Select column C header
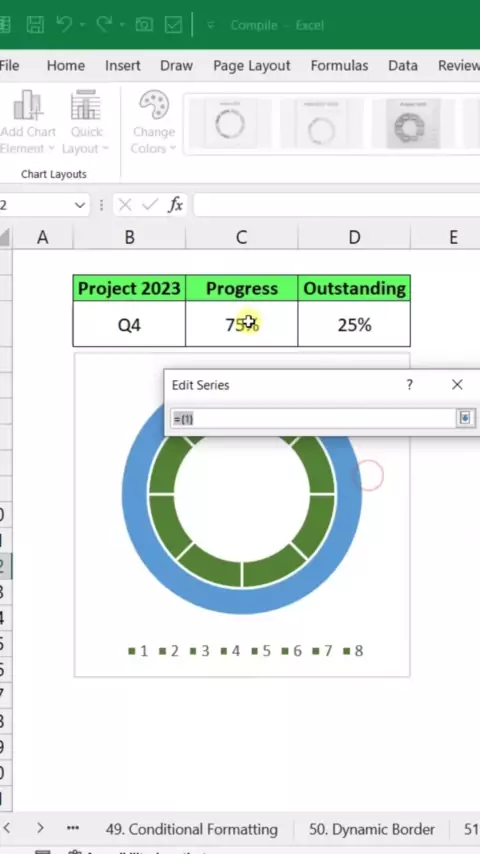The width and height of the screenshot is (480, 854). click(241, 237)
